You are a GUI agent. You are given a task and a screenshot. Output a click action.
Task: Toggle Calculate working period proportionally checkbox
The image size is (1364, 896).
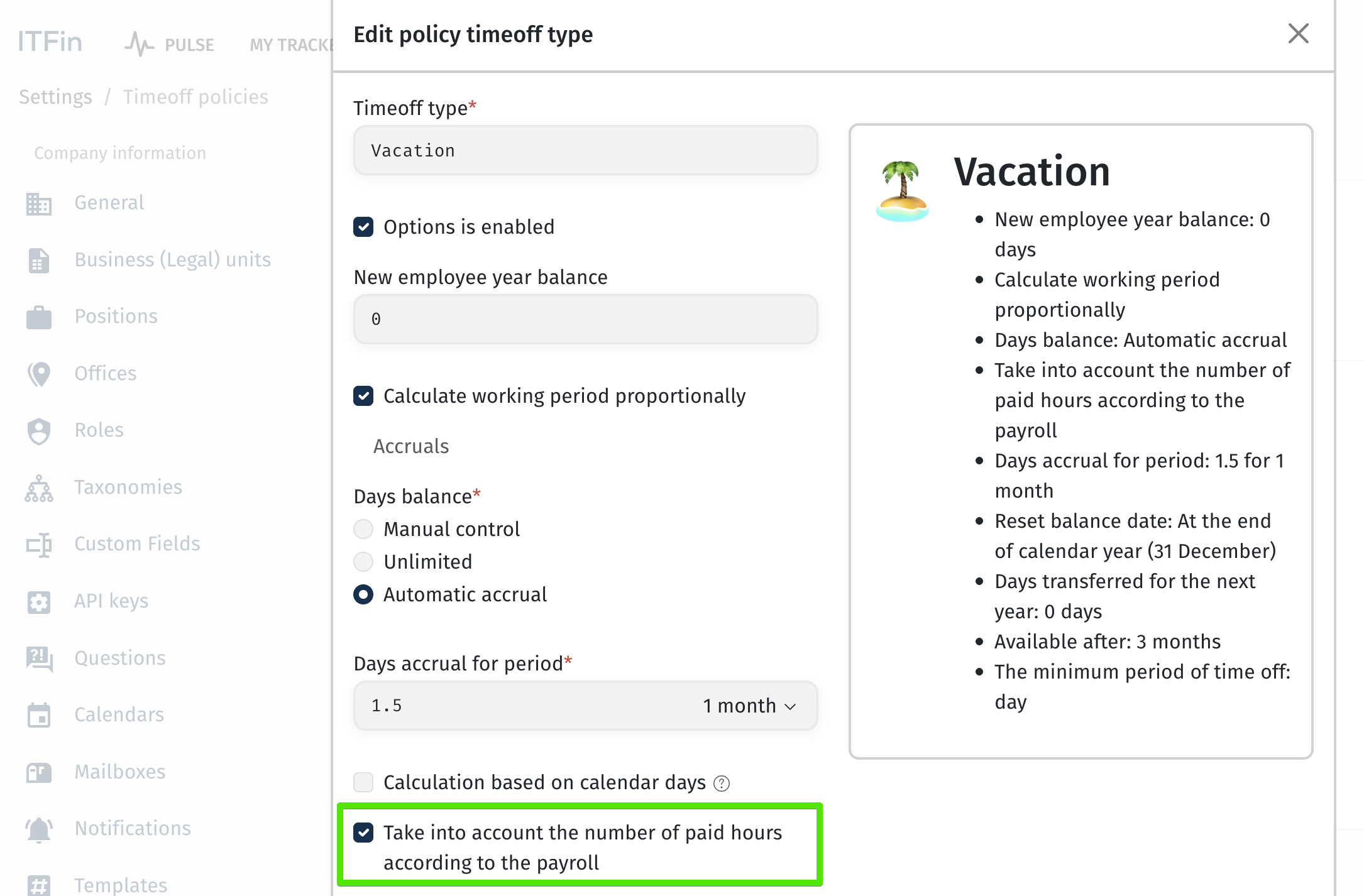pos(363,396)
